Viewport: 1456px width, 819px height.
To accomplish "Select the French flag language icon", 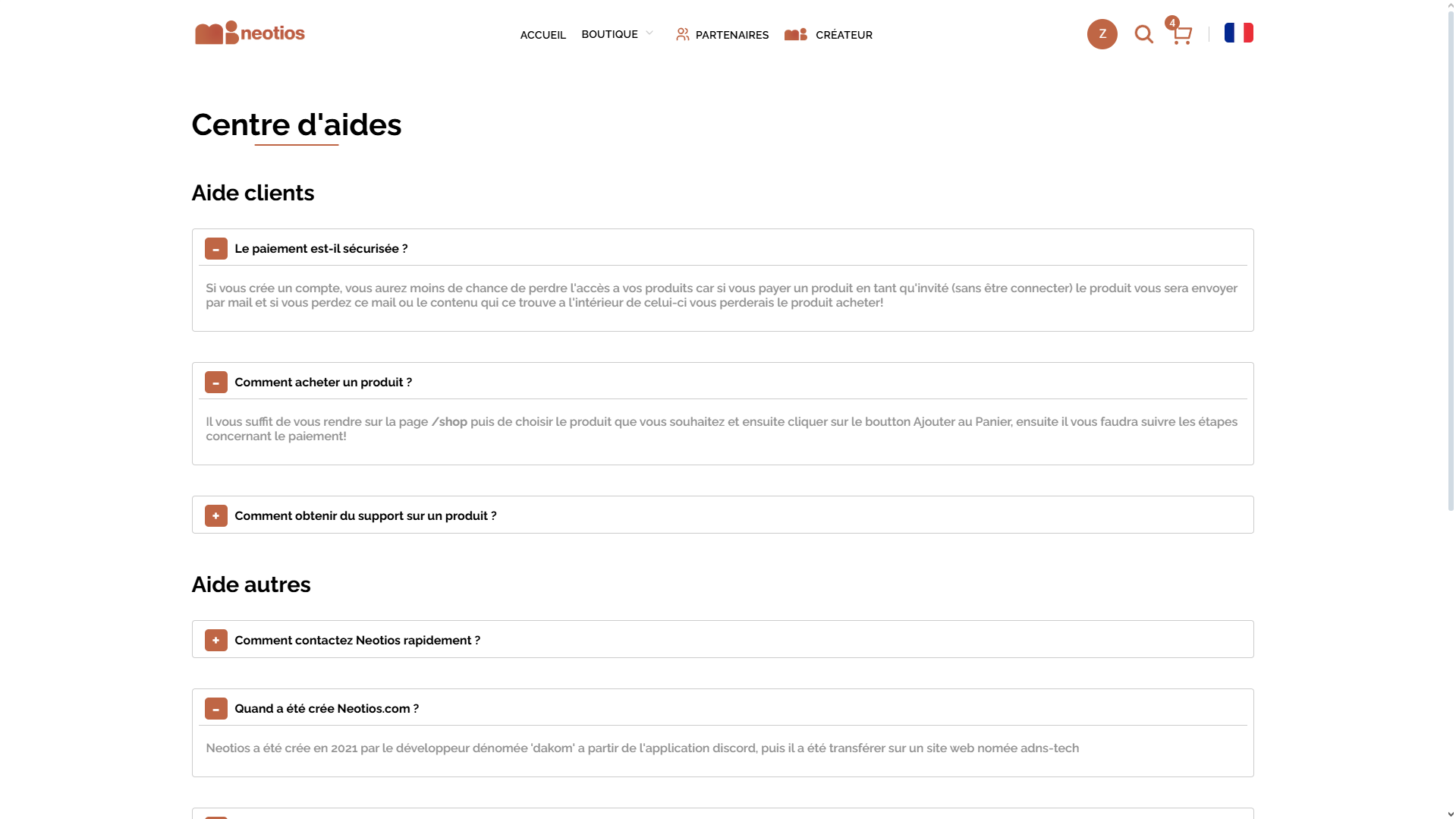I will pyautogui.click(x=1238, y=32).
